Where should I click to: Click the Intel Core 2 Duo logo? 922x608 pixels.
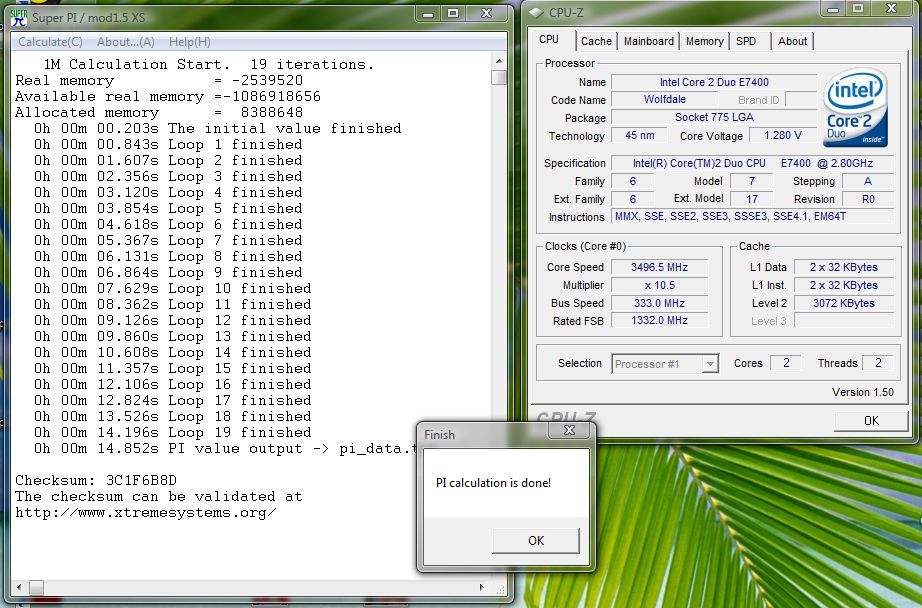coord(856,108)
